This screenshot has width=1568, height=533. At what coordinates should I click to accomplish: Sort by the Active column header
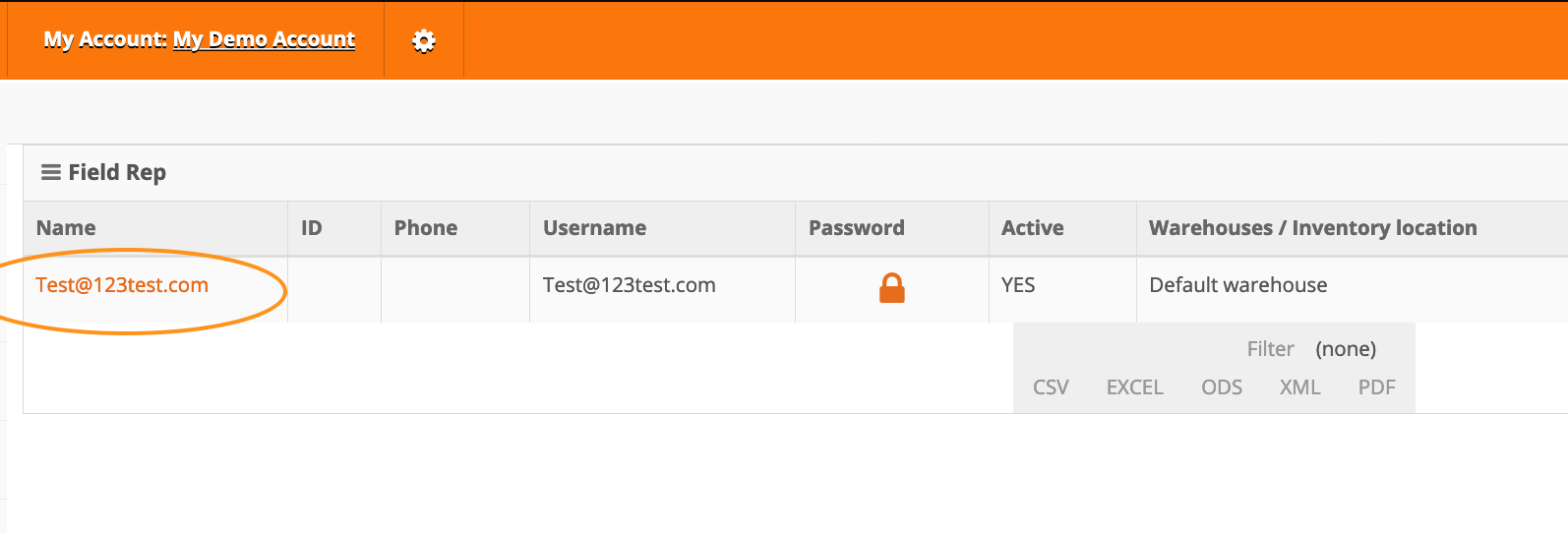(x=1032, y=228)
